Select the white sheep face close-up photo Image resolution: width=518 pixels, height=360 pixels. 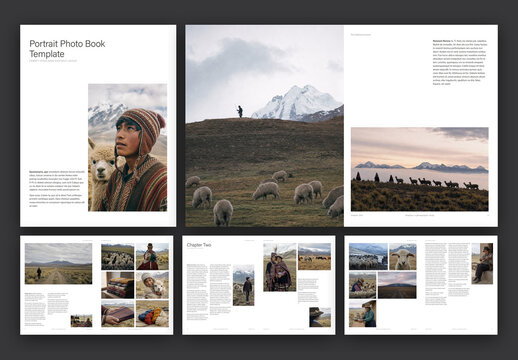pyautogui.click(x=403, y=256)
